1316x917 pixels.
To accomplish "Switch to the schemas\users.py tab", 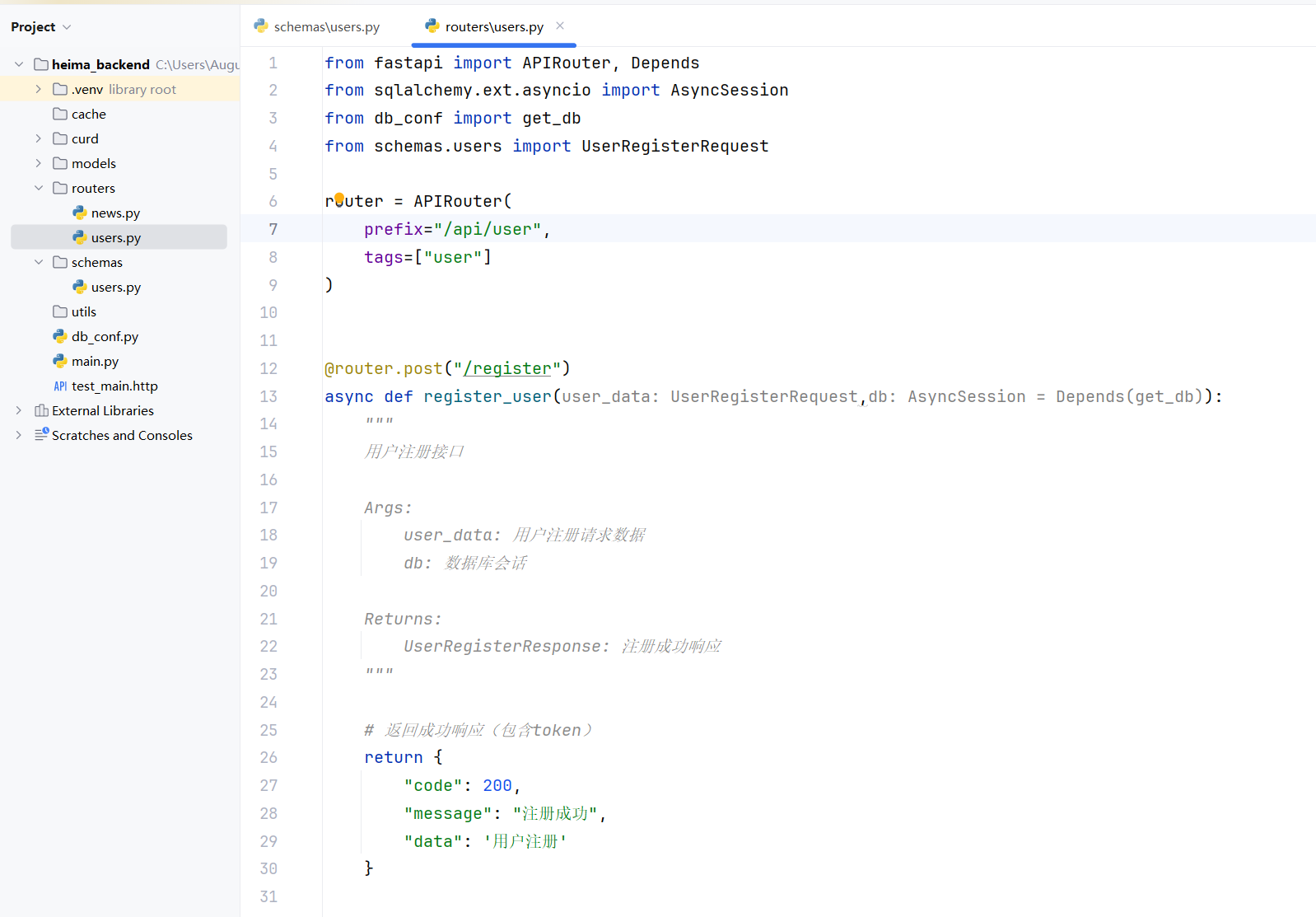I will pyautogui.click(x=318, y=26).
